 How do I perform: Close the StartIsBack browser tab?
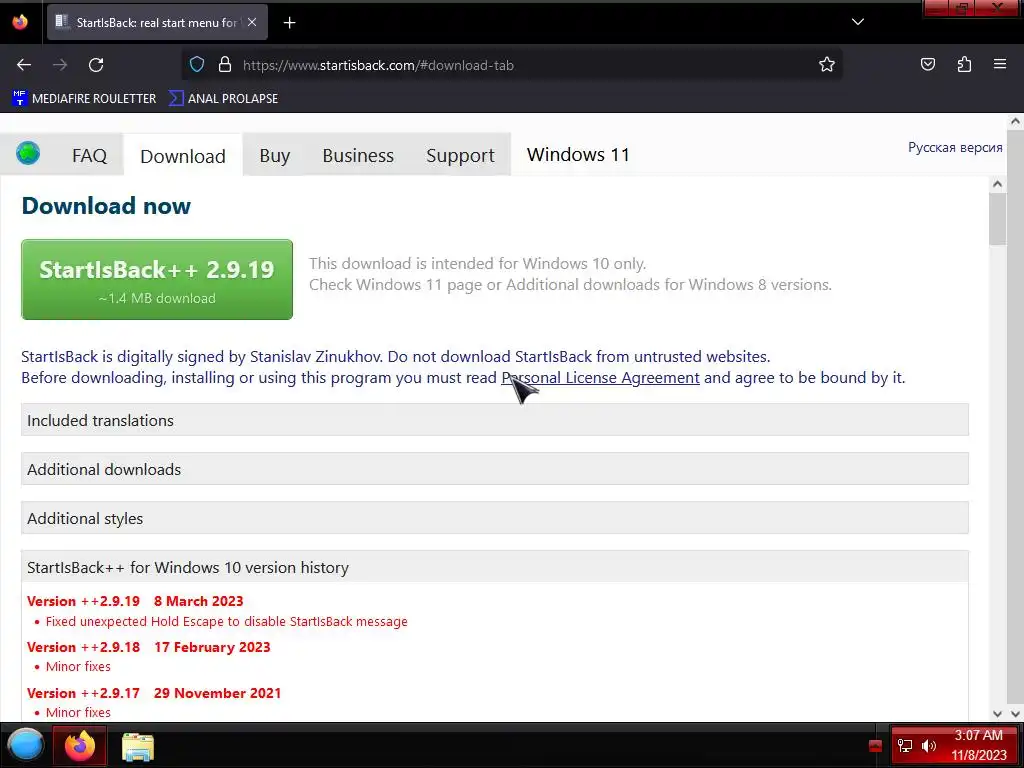252,22
